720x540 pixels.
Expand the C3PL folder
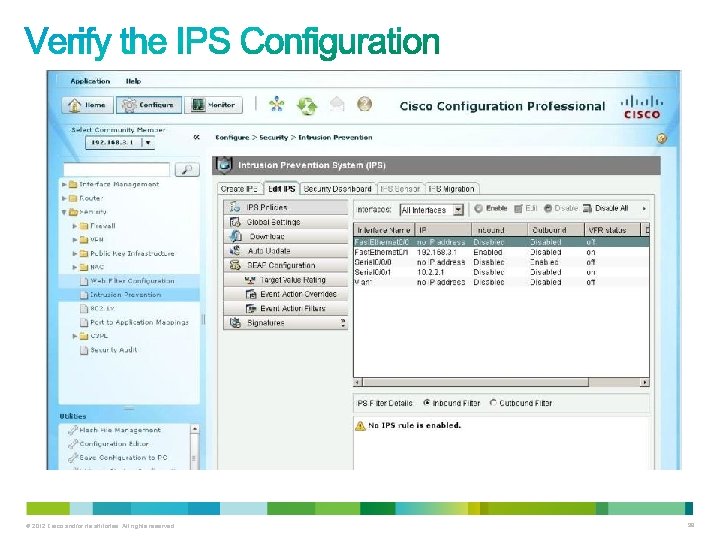(75, 336)
